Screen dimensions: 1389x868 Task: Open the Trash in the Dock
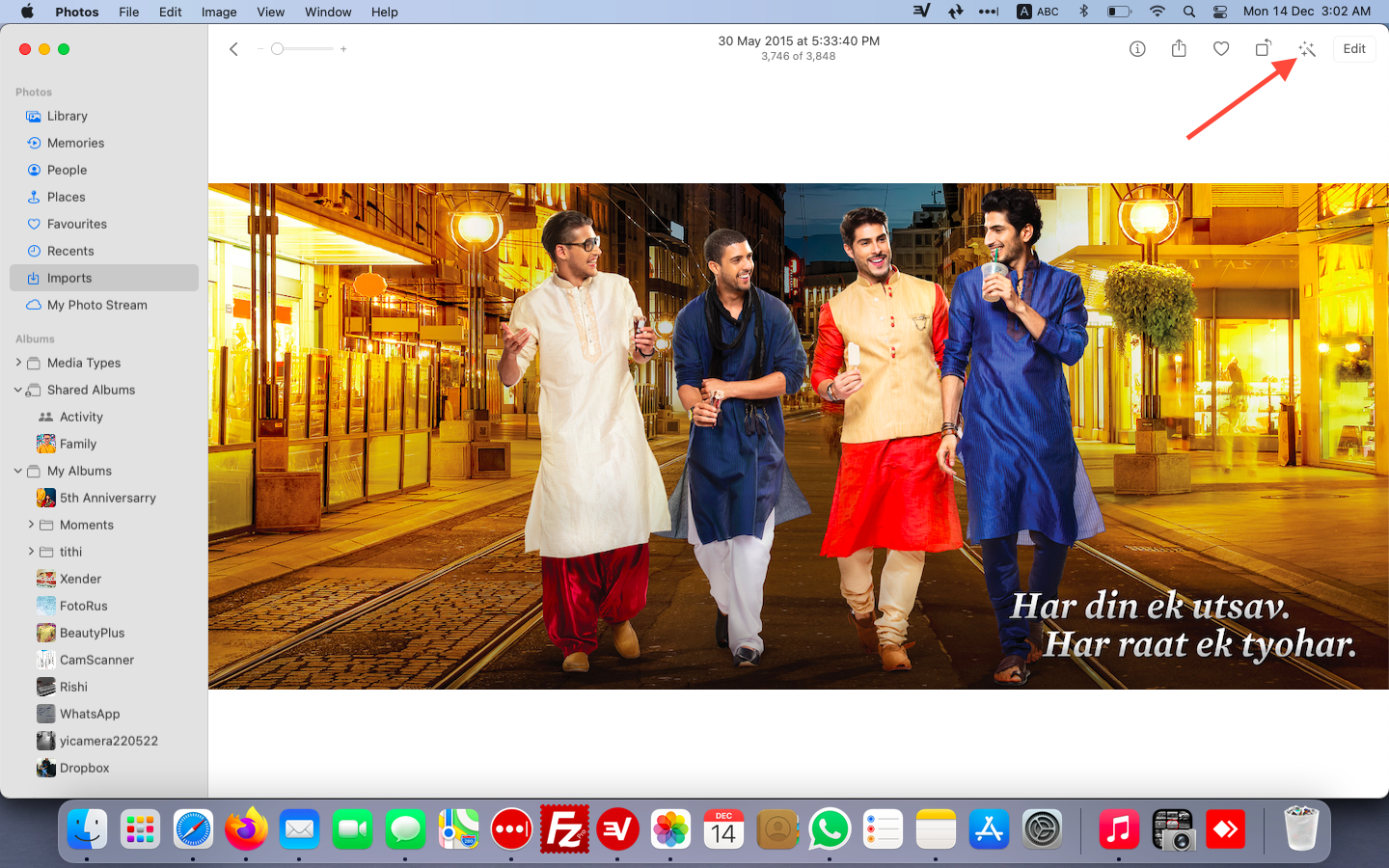tap(1301, 828)
